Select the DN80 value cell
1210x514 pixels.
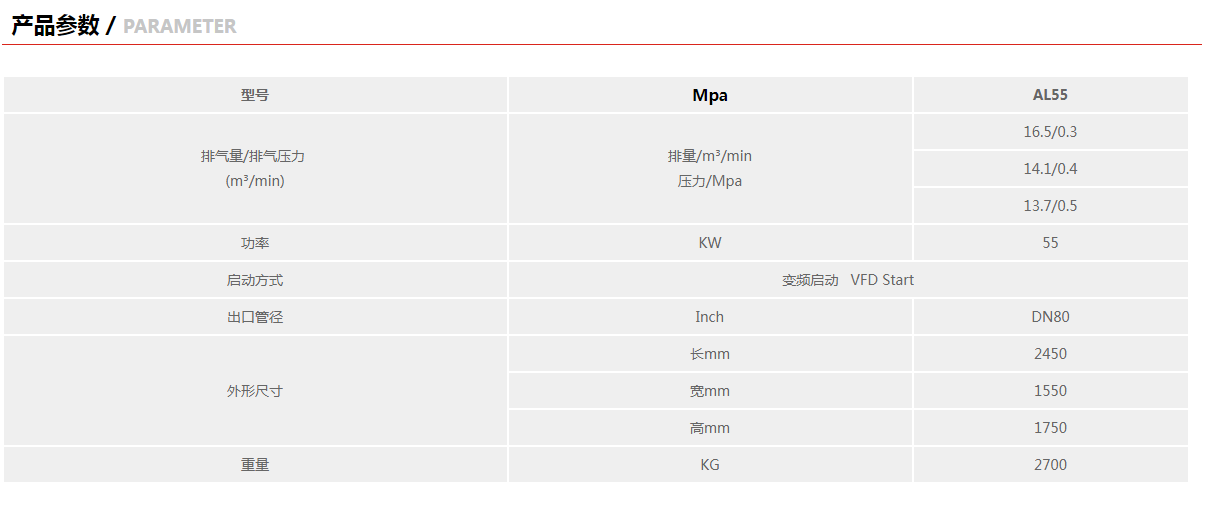click(1050, 317)
